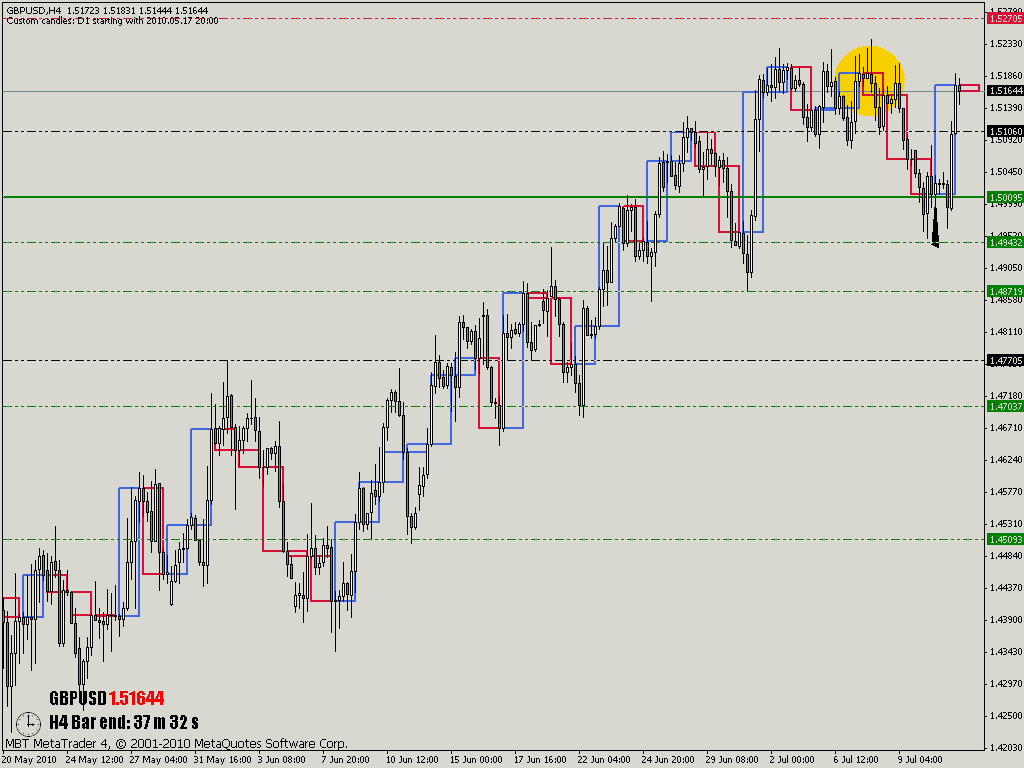This screenshot has width=1024, height=768.
Task: Click the 1.45310 price scale value
Action: (x=1006, y=524)
